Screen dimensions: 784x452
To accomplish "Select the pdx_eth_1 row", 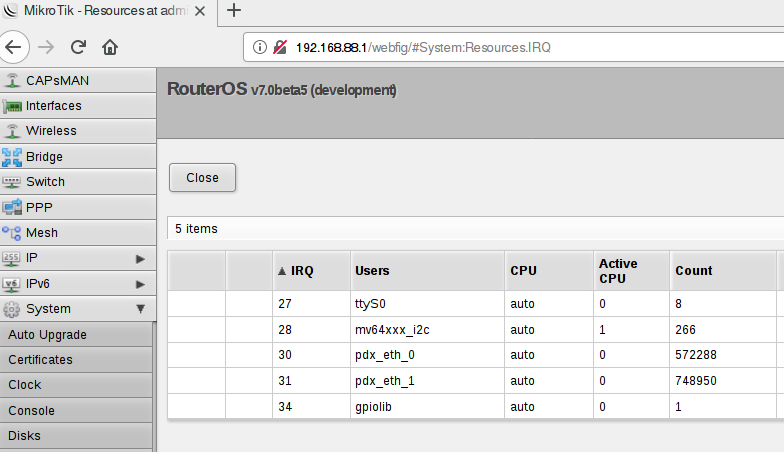I will (x=476, y=381).
